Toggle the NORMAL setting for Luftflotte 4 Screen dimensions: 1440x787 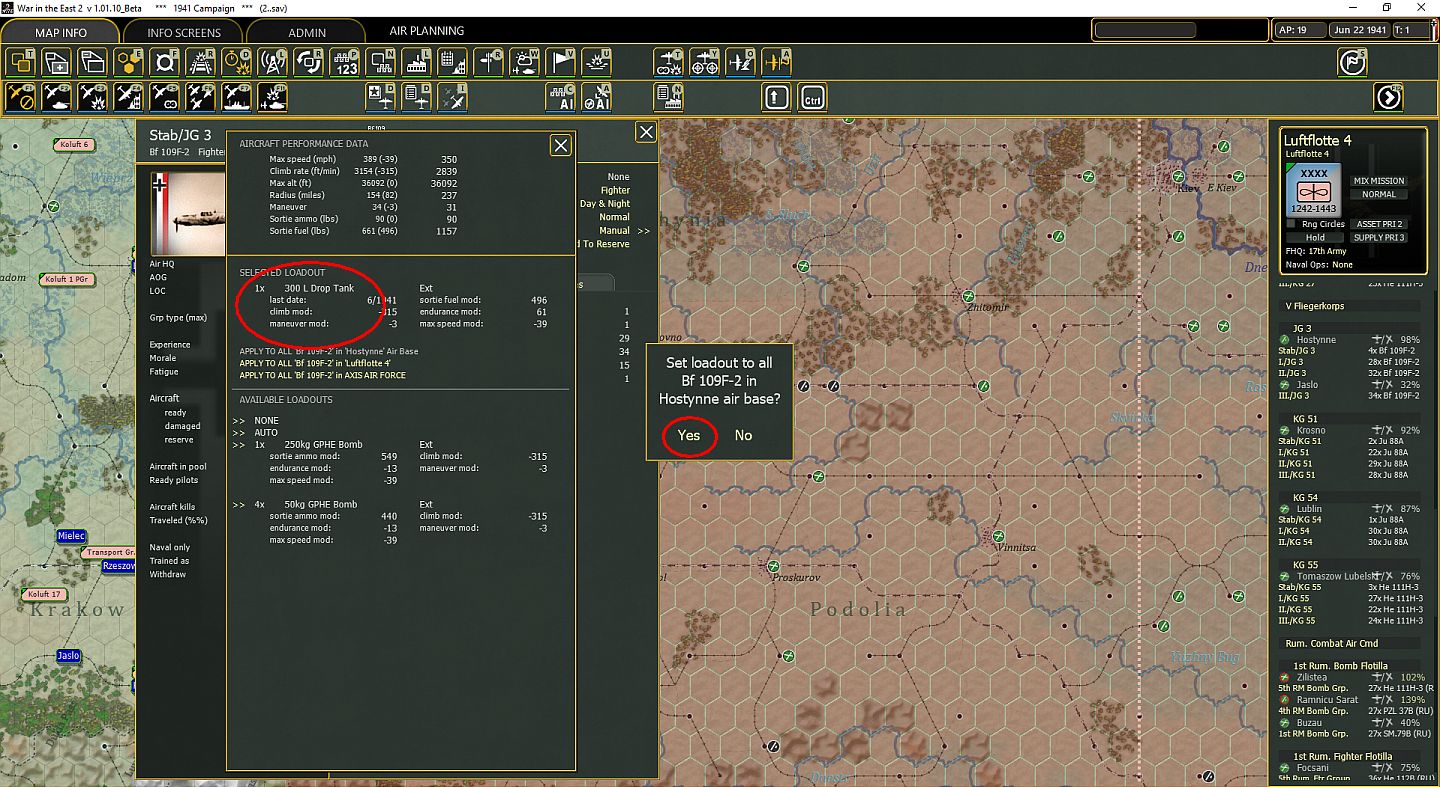pyautogui.click(x=1379, y=194)
